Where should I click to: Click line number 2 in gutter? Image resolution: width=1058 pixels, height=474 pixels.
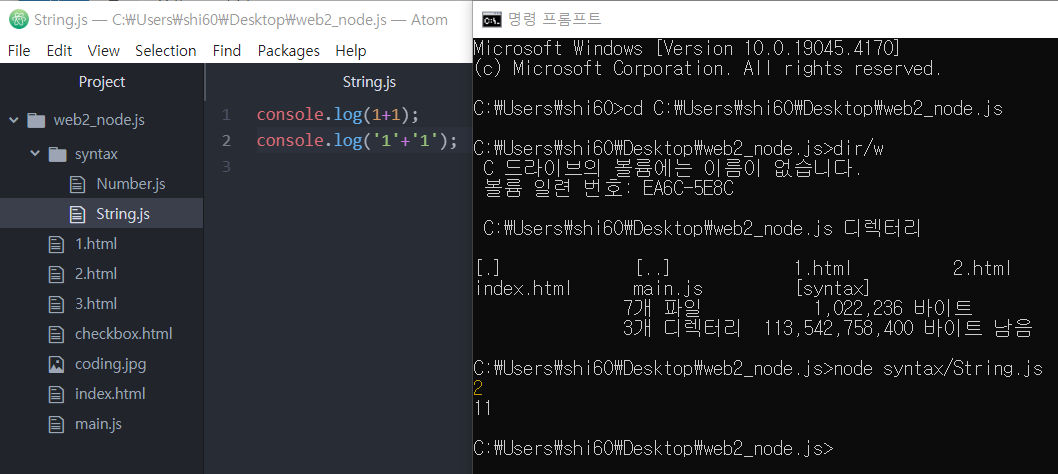(x=226, y=140)
